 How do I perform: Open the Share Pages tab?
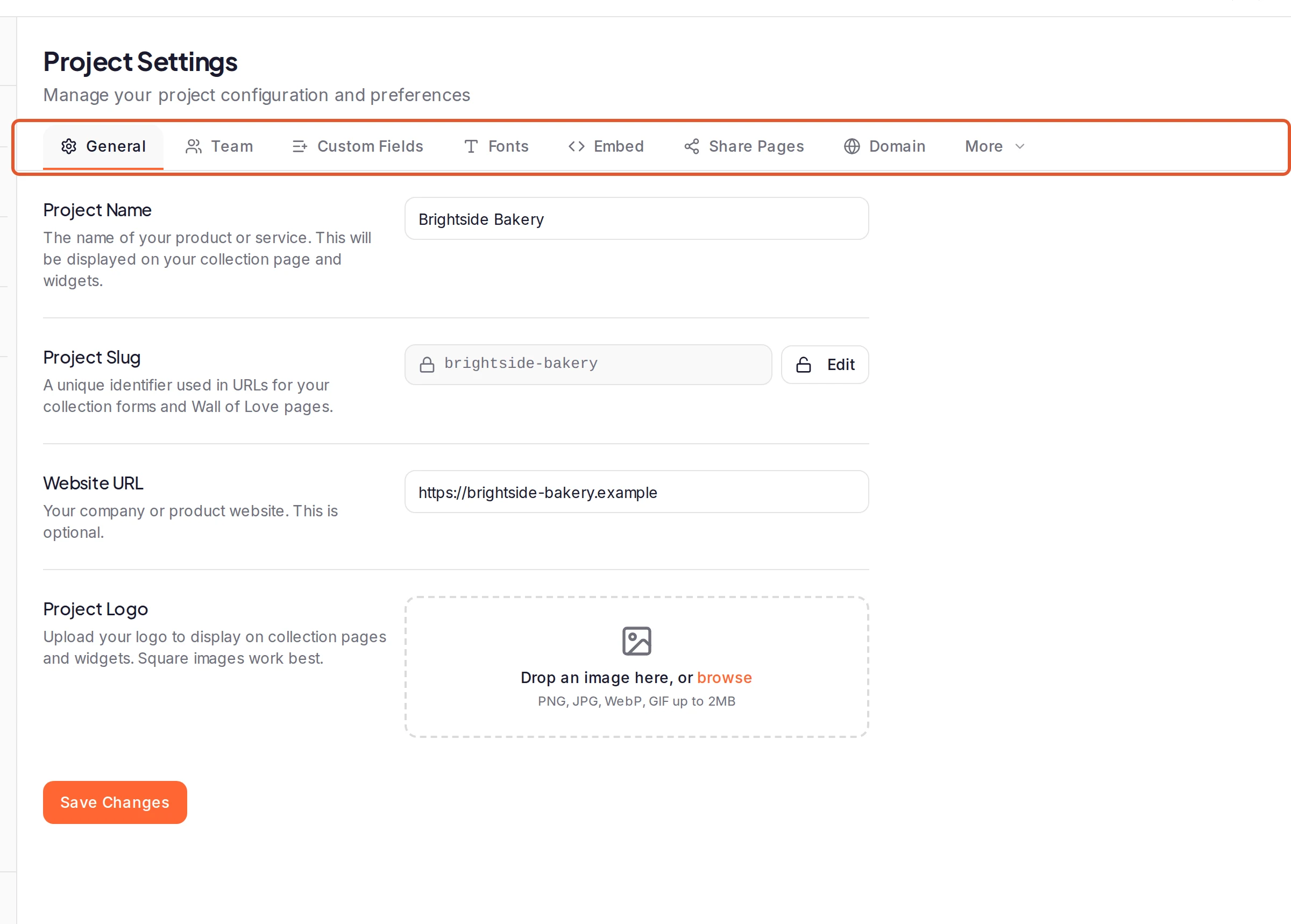[x=744, y=146]
